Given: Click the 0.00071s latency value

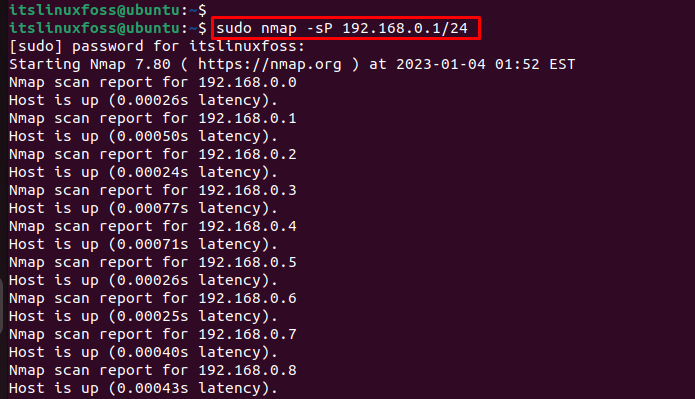Looking at the screenshot, I should [152, 244].
